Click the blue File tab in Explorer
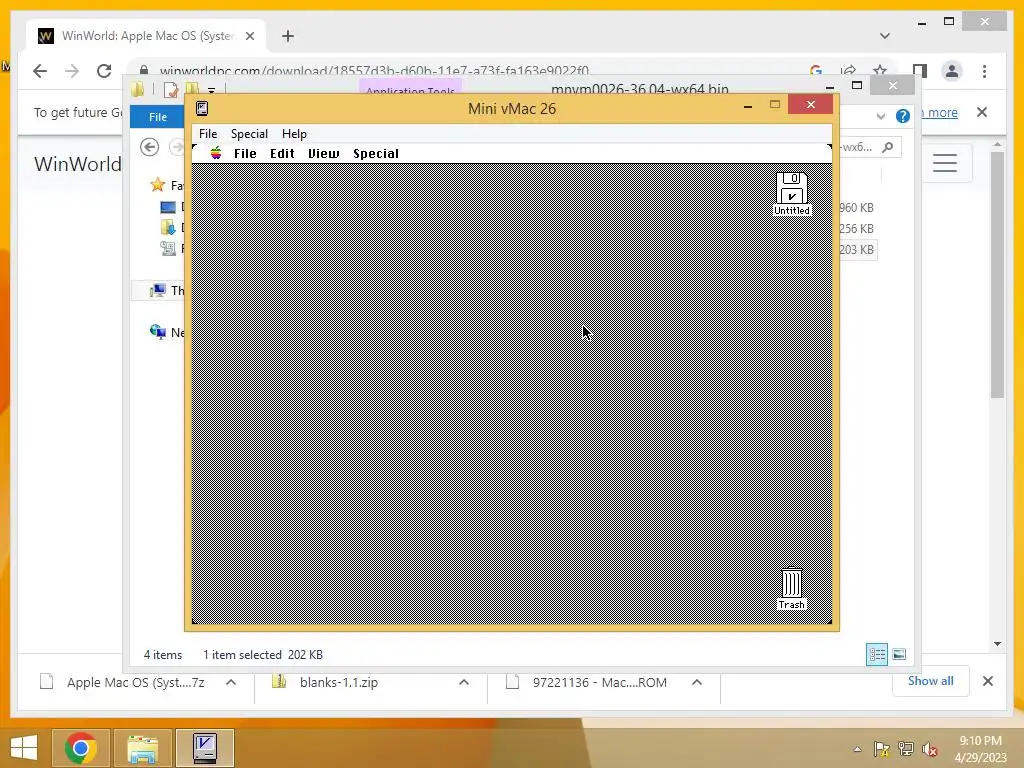 [157, 117]
